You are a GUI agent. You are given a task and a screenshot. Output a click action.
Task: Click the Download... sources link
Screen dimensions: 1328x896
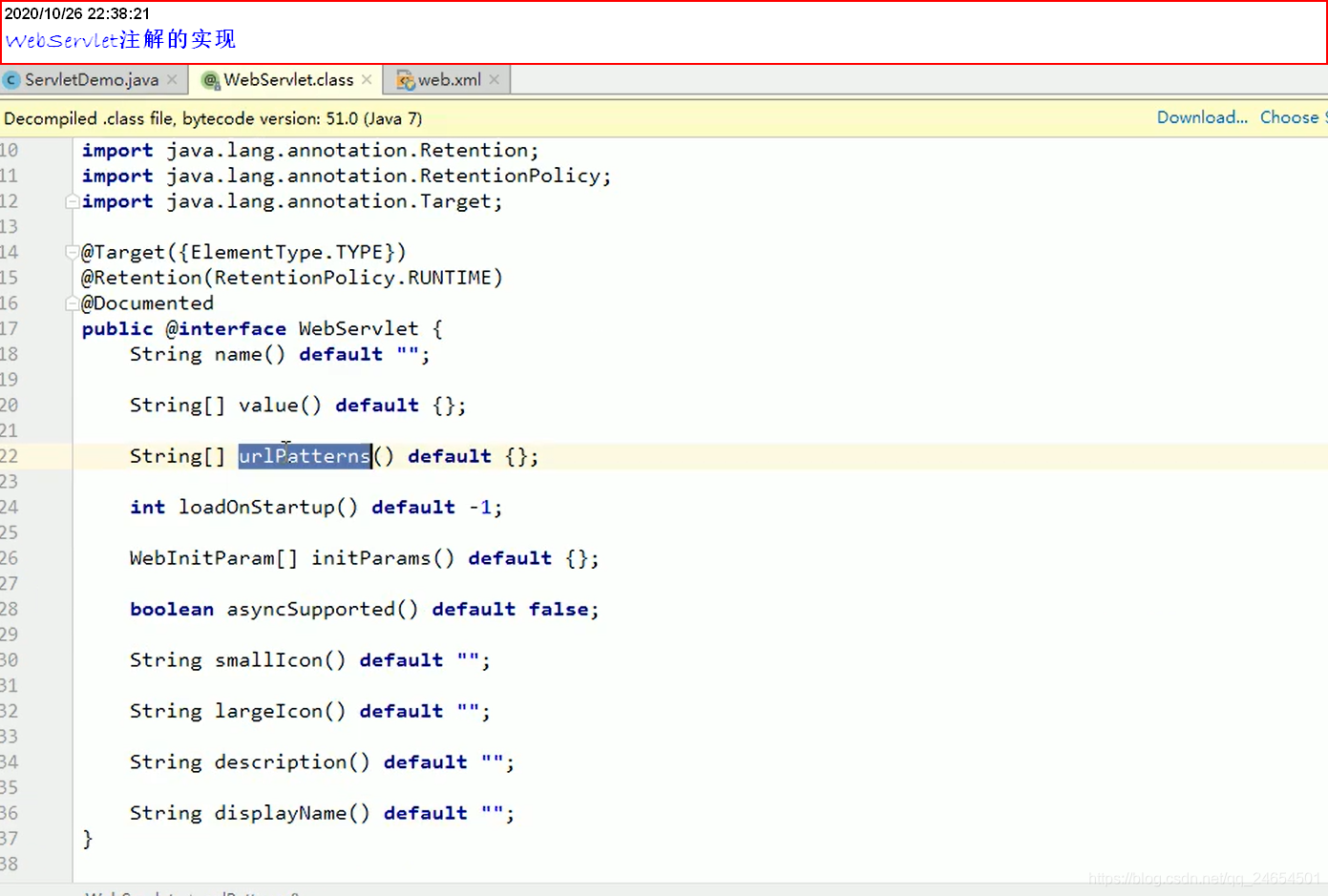pos(1202,117)
